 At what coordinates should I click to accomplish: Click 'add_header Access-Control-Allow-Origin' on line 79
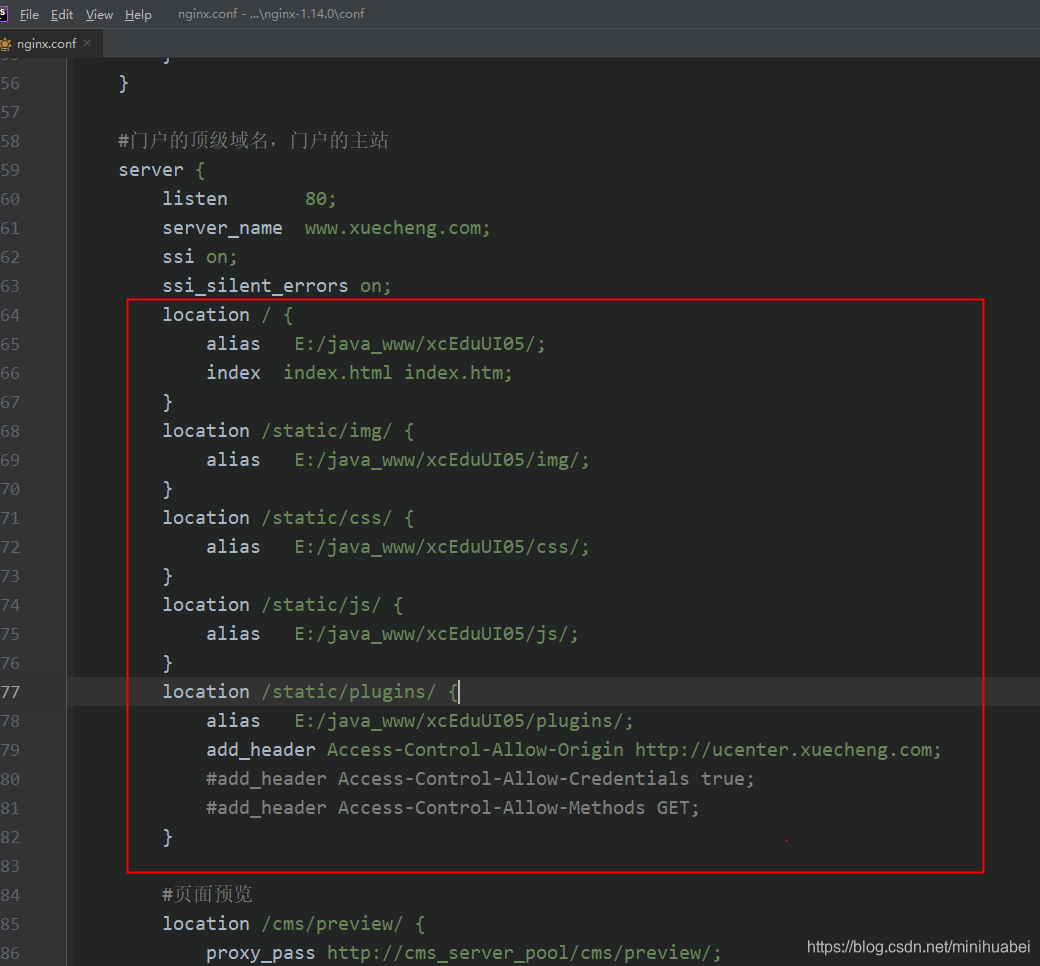click(415, 750)
